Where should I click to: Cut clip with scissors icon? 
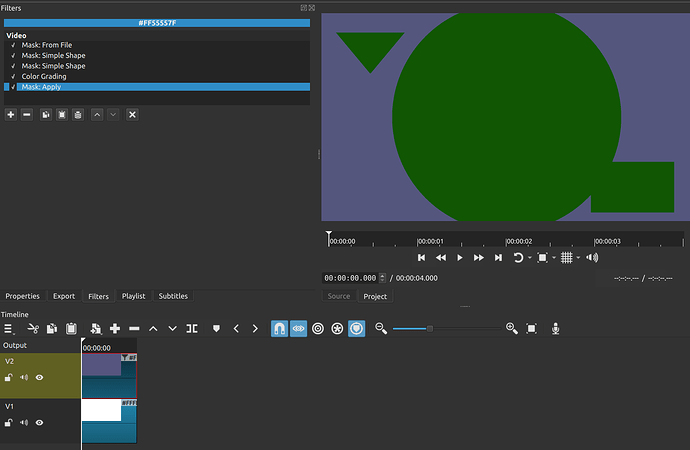(x=33, y=329)
